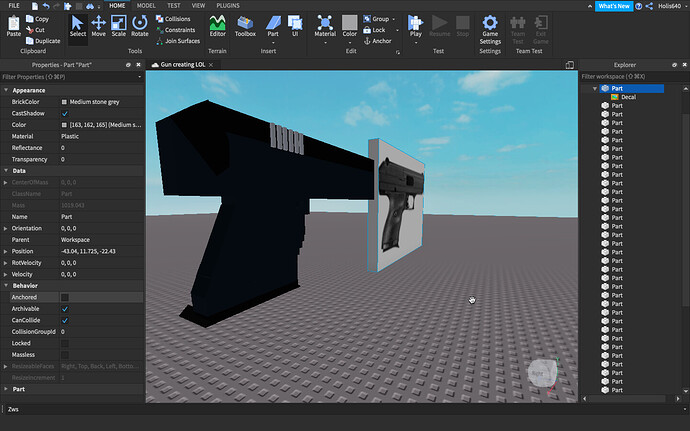Collapse the Appearance section

pos(6,90)
